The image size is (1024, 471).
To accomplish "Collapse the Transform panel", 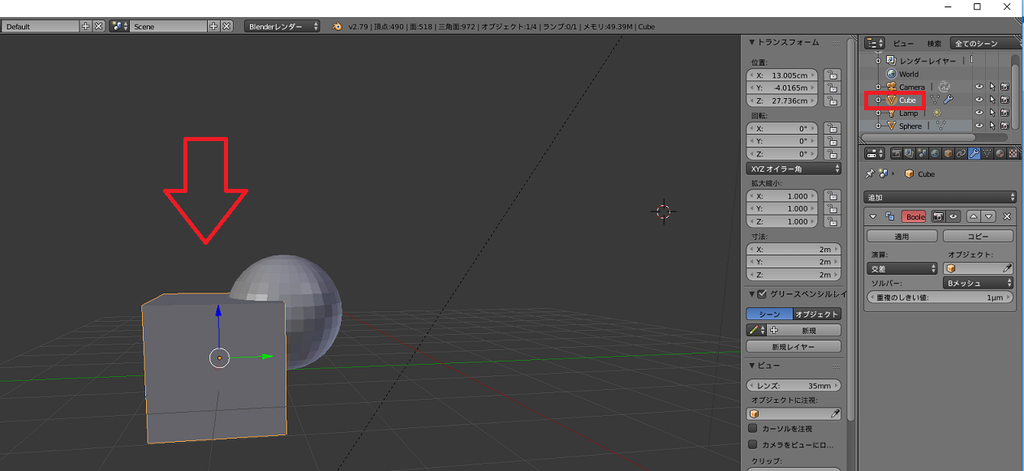I will 752,42.
